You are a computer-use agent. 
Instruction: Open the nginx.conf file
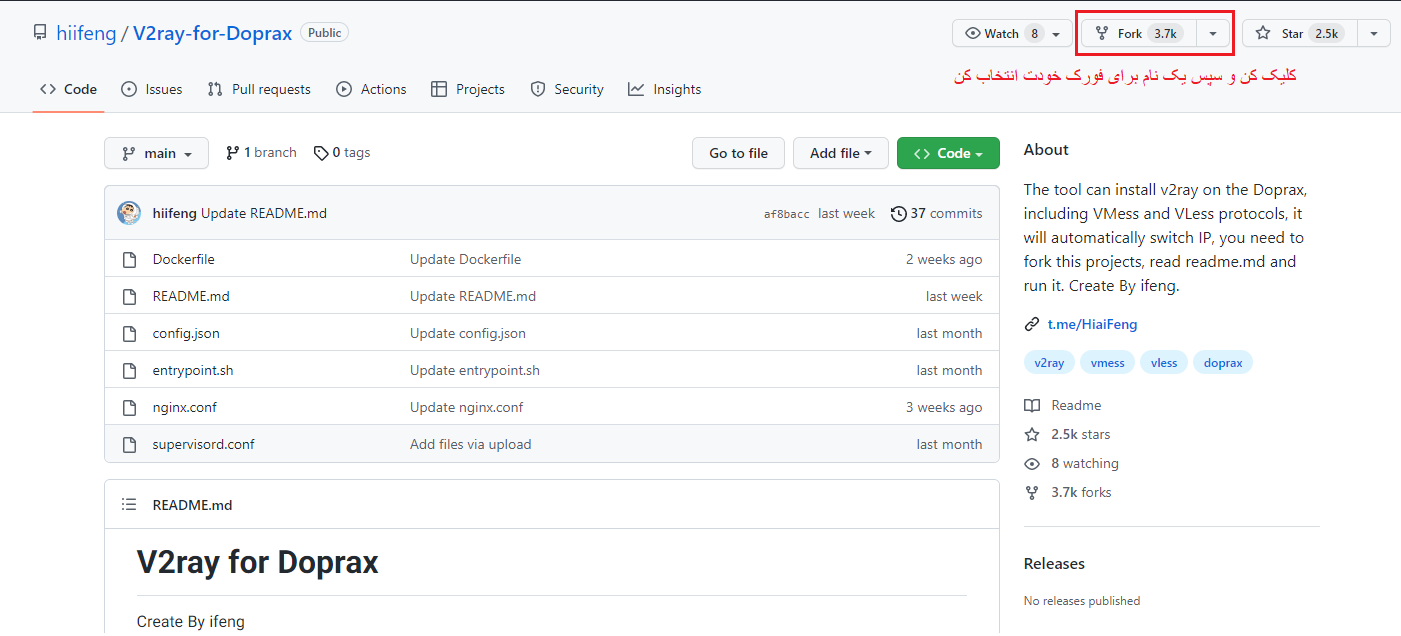pos(185,407)
